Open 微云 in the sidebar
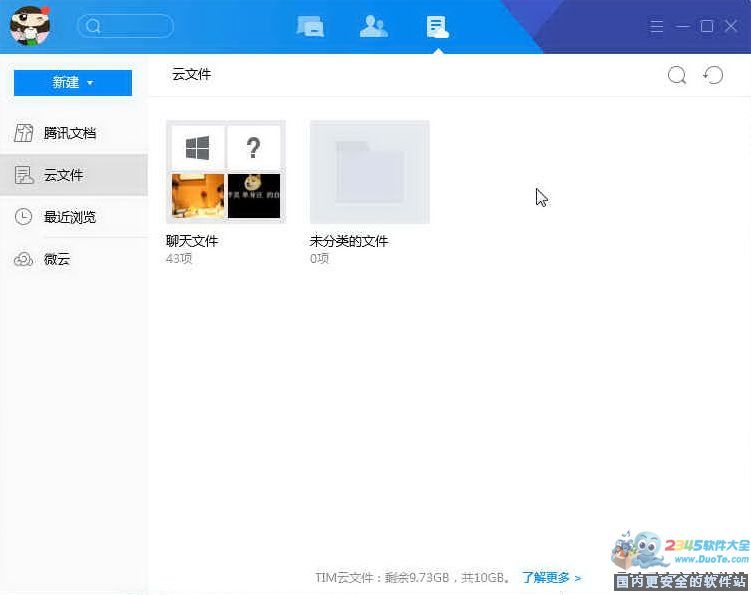Viewport: 751px width, 595px height. (74, 259)
